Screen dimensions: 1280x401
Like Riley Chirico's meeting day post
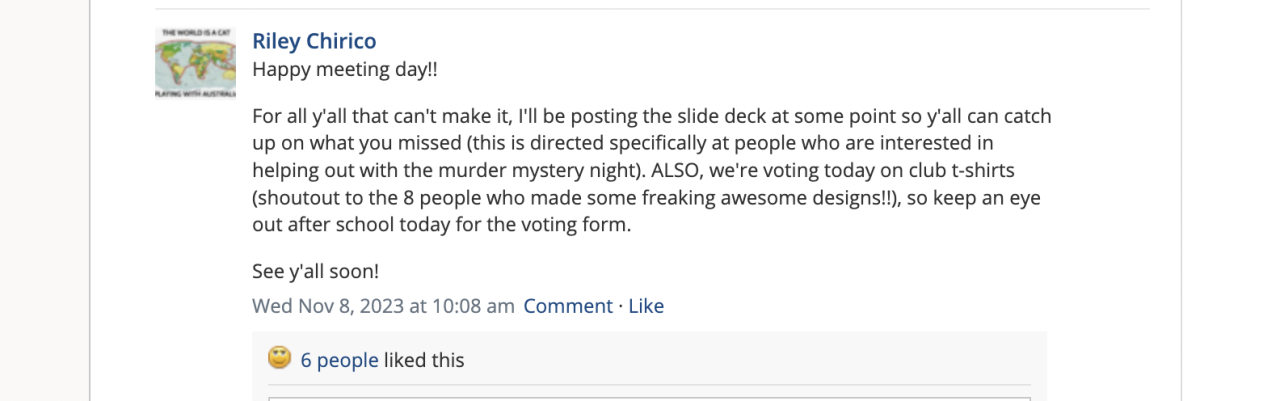tap(646, 306)
